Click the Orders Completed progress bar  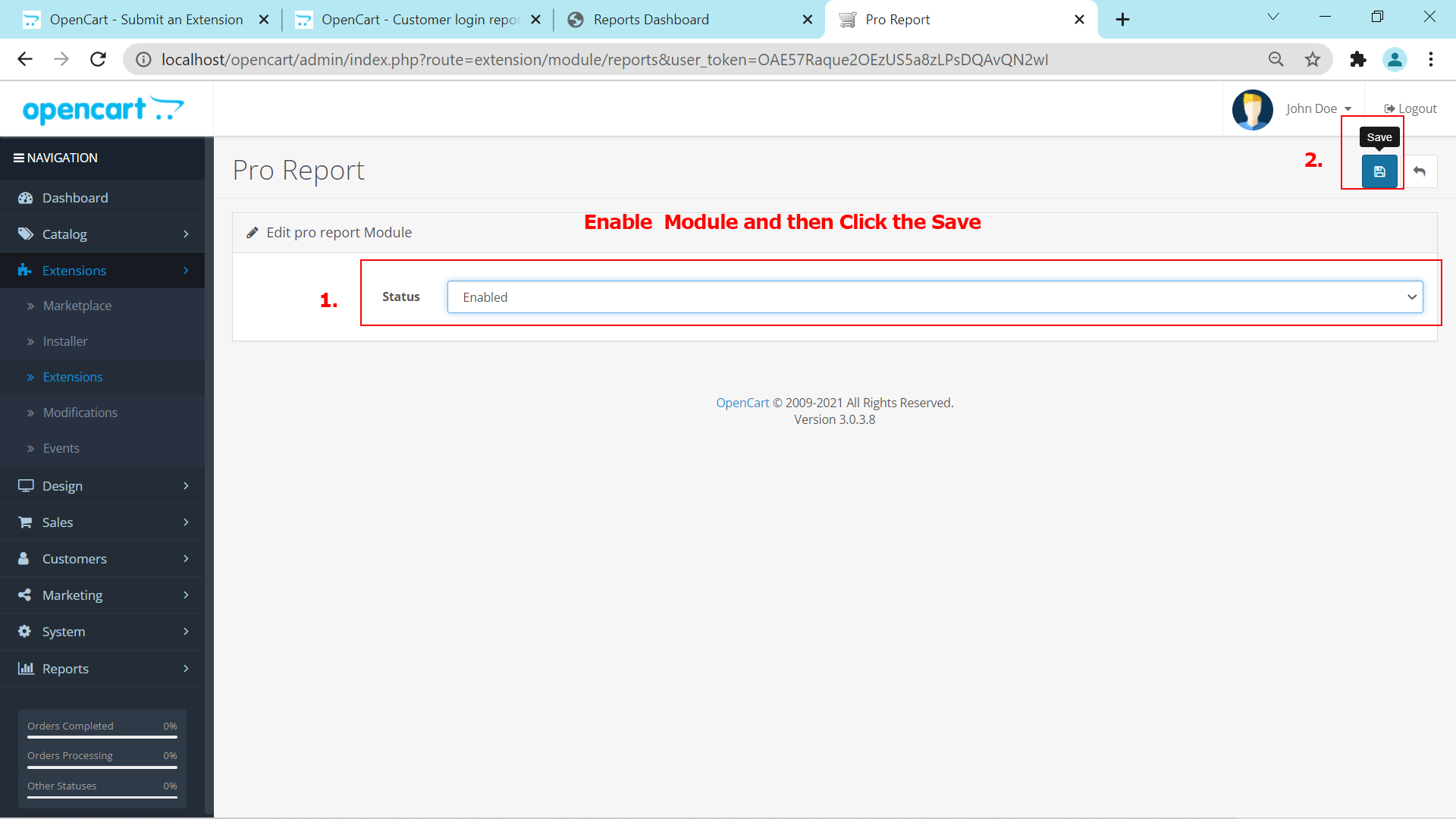(102, 736)
